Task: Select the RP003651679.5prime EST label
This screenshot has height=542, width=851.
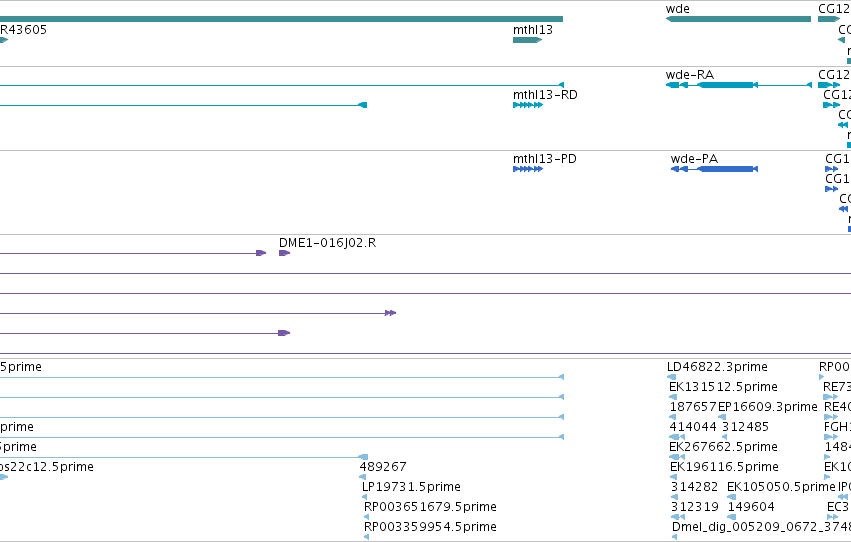Action: tap(430, 507)
